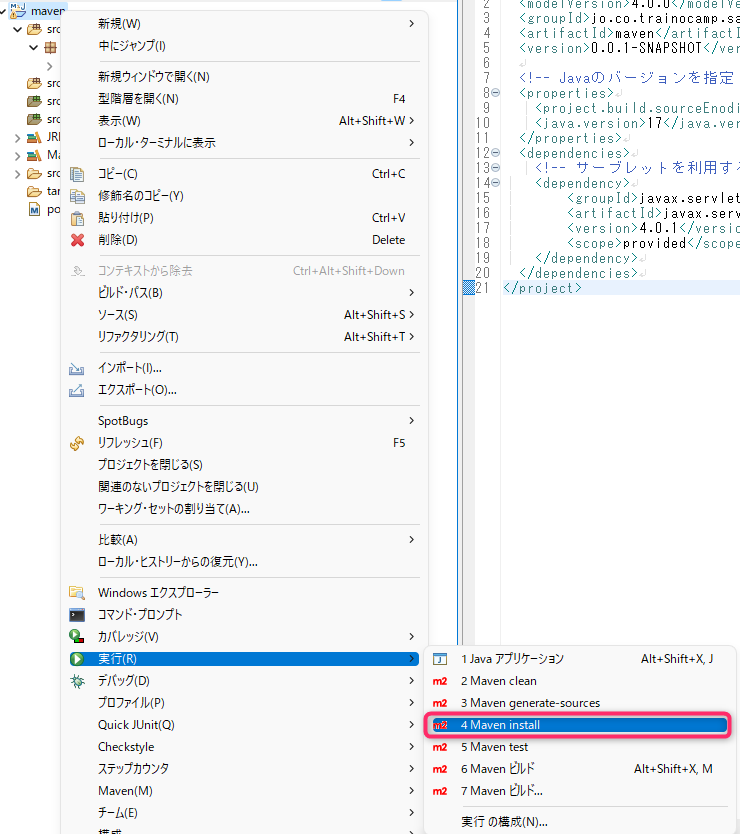Collapse the first src folder node
Viewport: 740px width, 834px height.
(x=18, y=29)
